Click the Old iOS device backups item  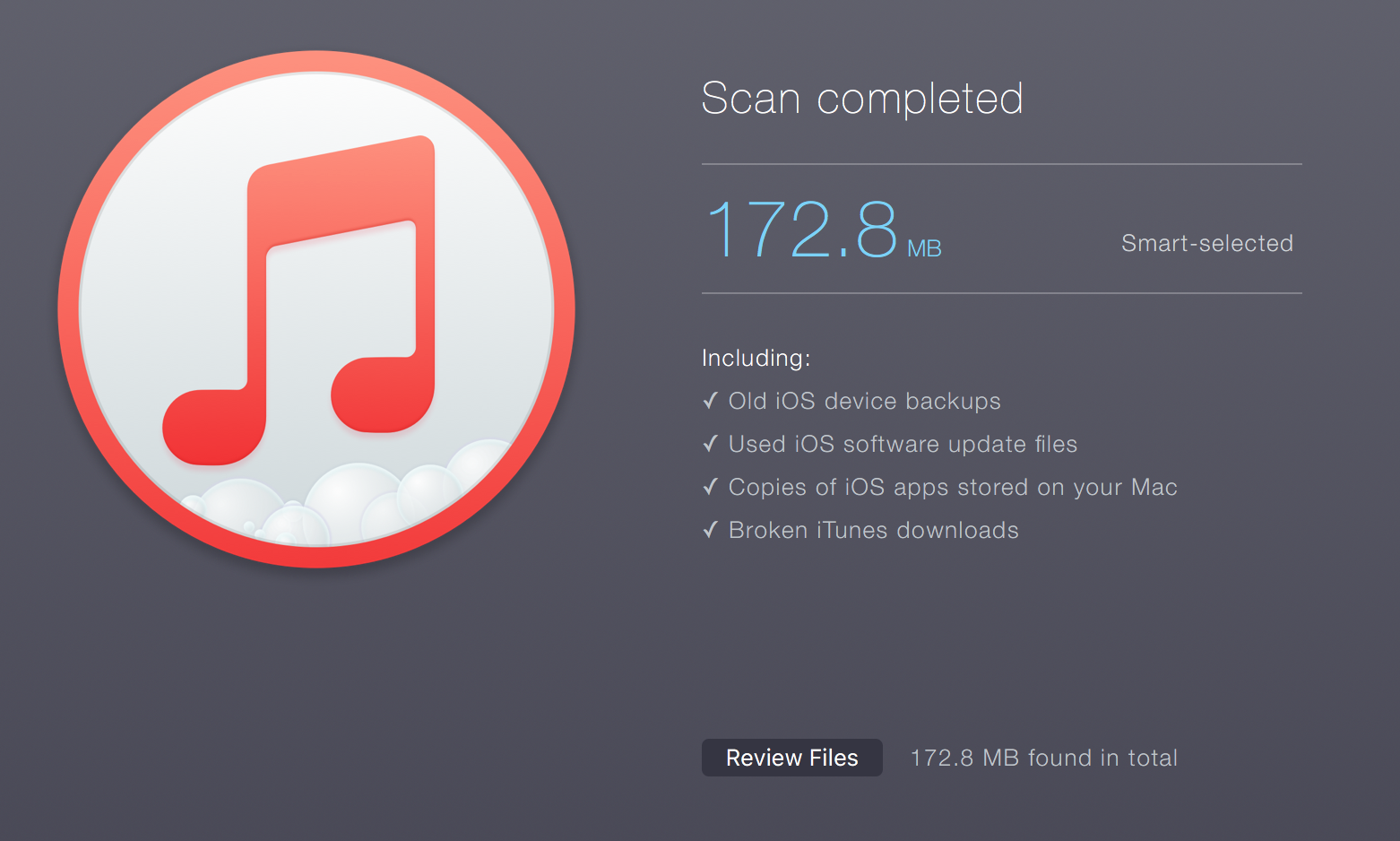tap(852, 401)
